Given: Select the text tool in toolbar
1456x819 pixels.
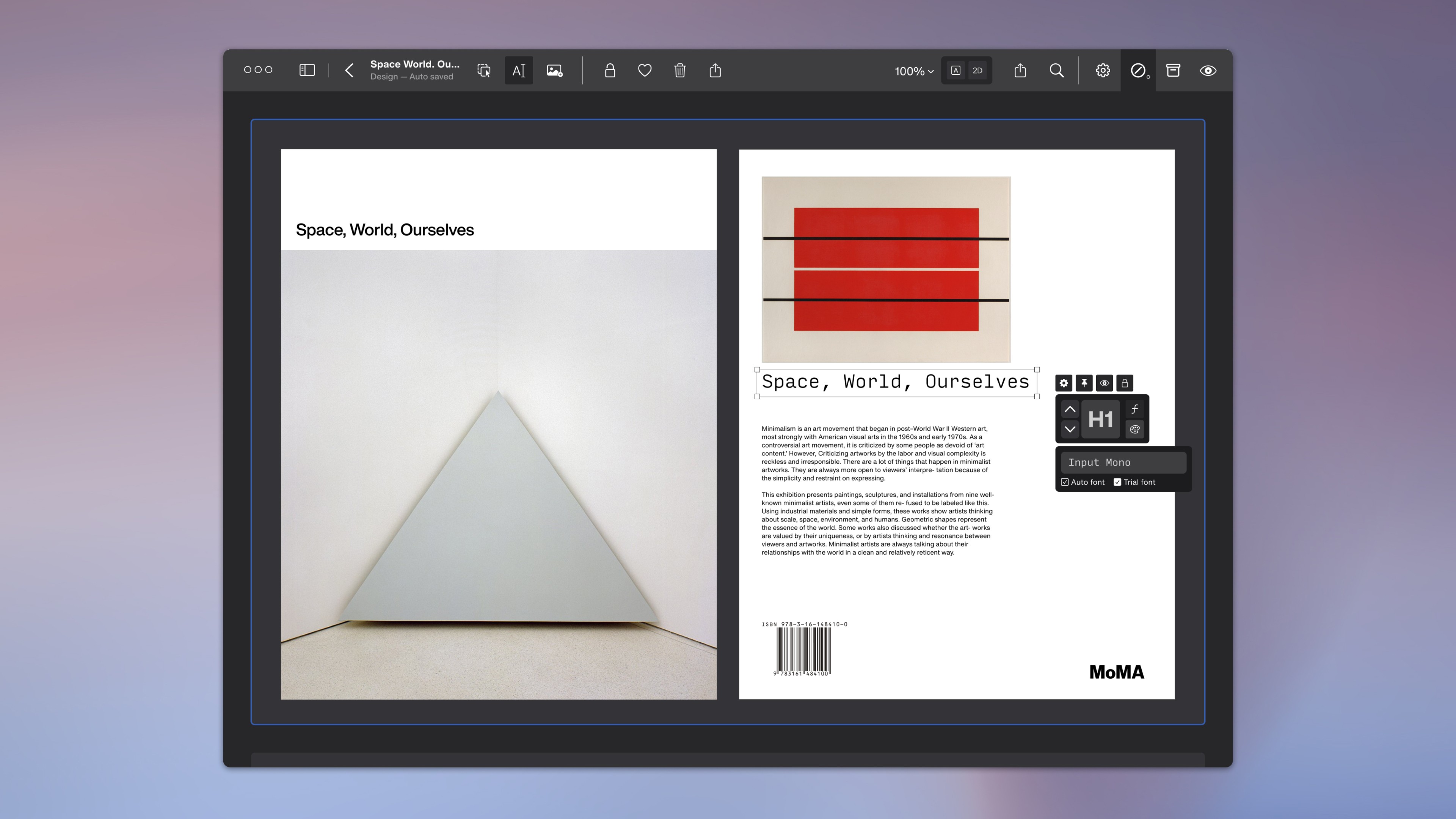Looking at the screenshot, I should (518, 71).
